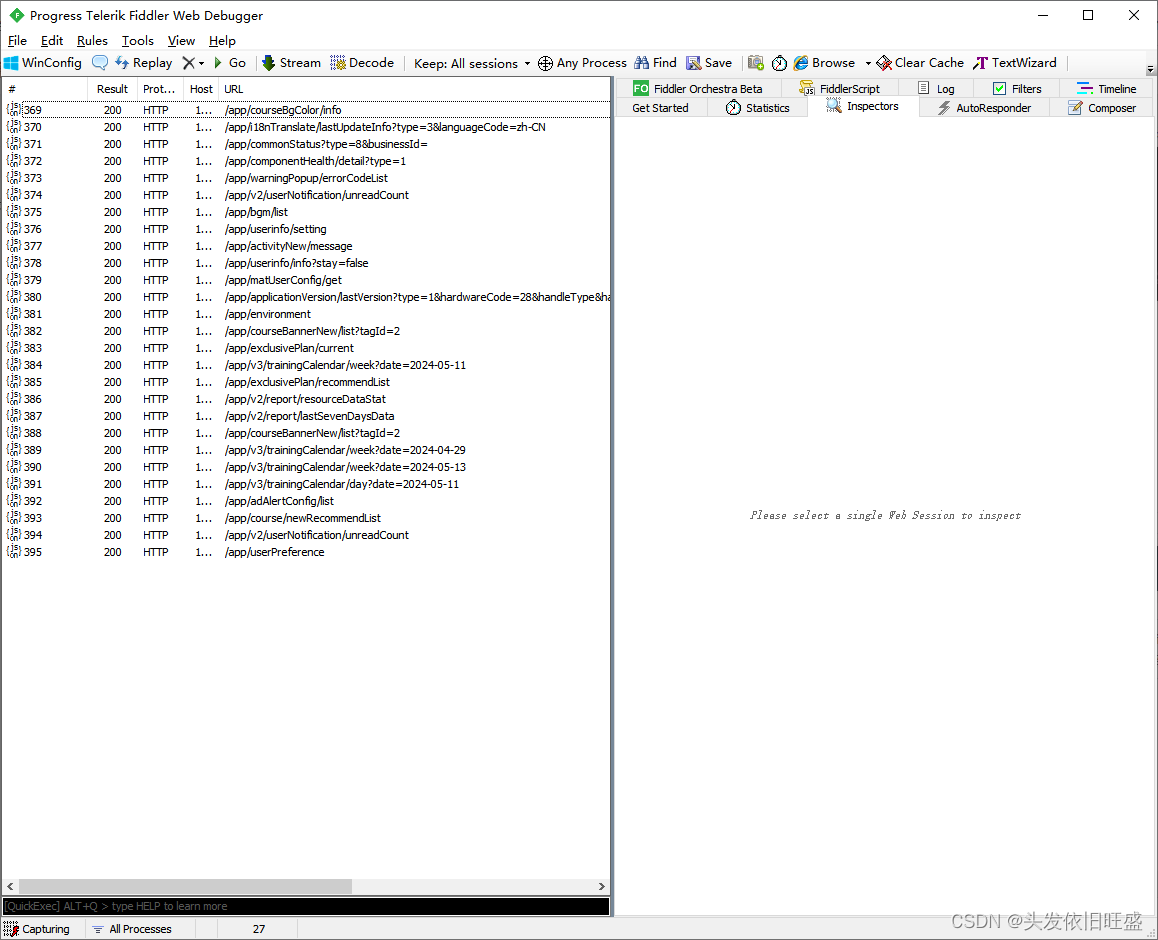Open the Edit menu
The height and width of the screenshot is (940, 1158).
point(52,41)
